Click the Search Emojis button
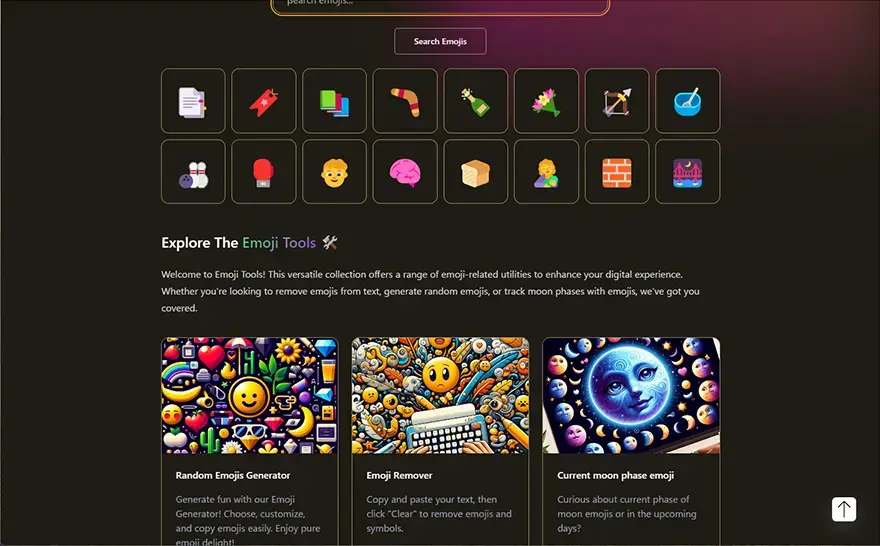880x546 pixels. click(440, 42)
